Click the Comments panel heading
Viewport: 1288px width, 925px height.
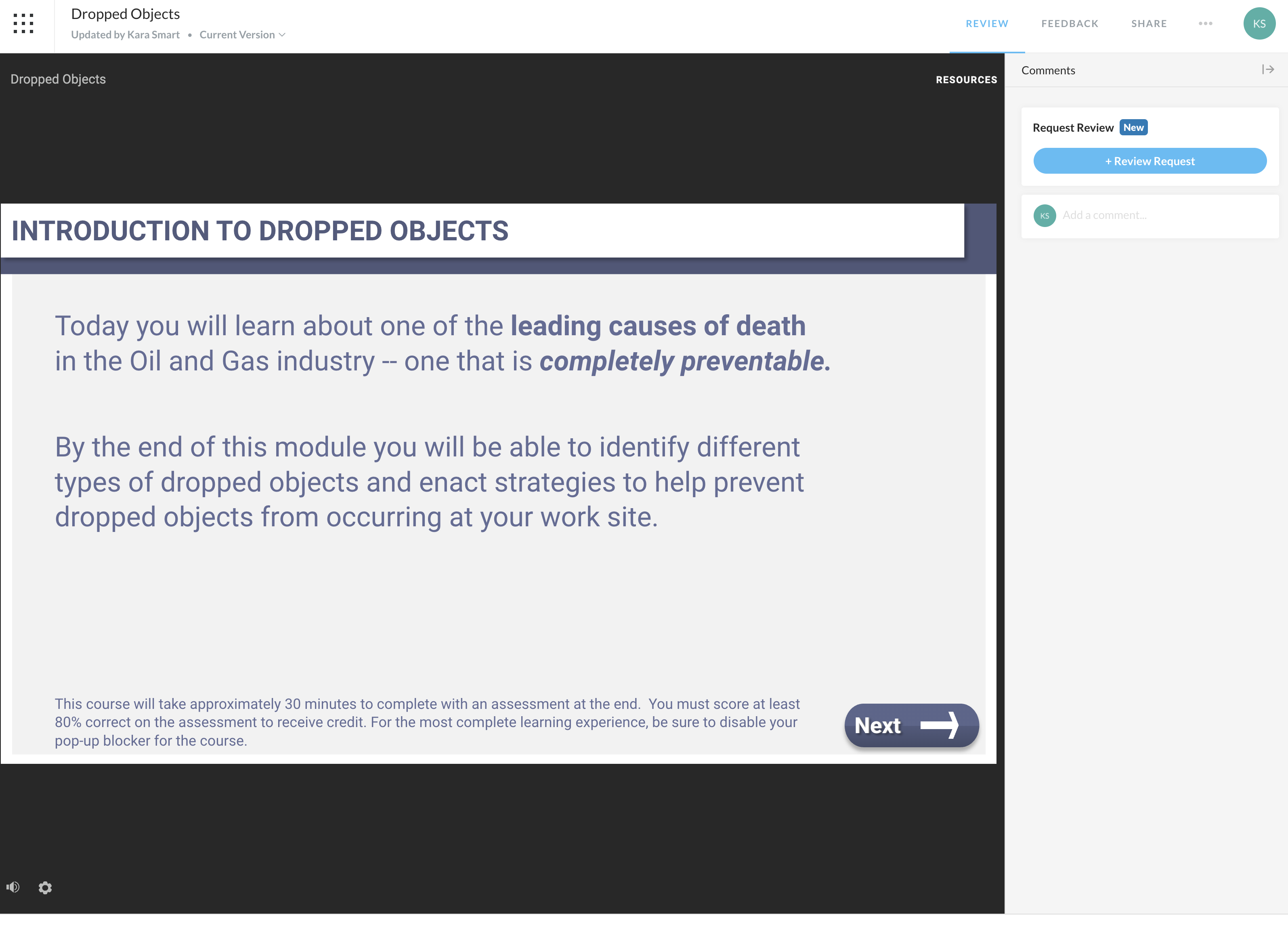(x=1048, y=70)
